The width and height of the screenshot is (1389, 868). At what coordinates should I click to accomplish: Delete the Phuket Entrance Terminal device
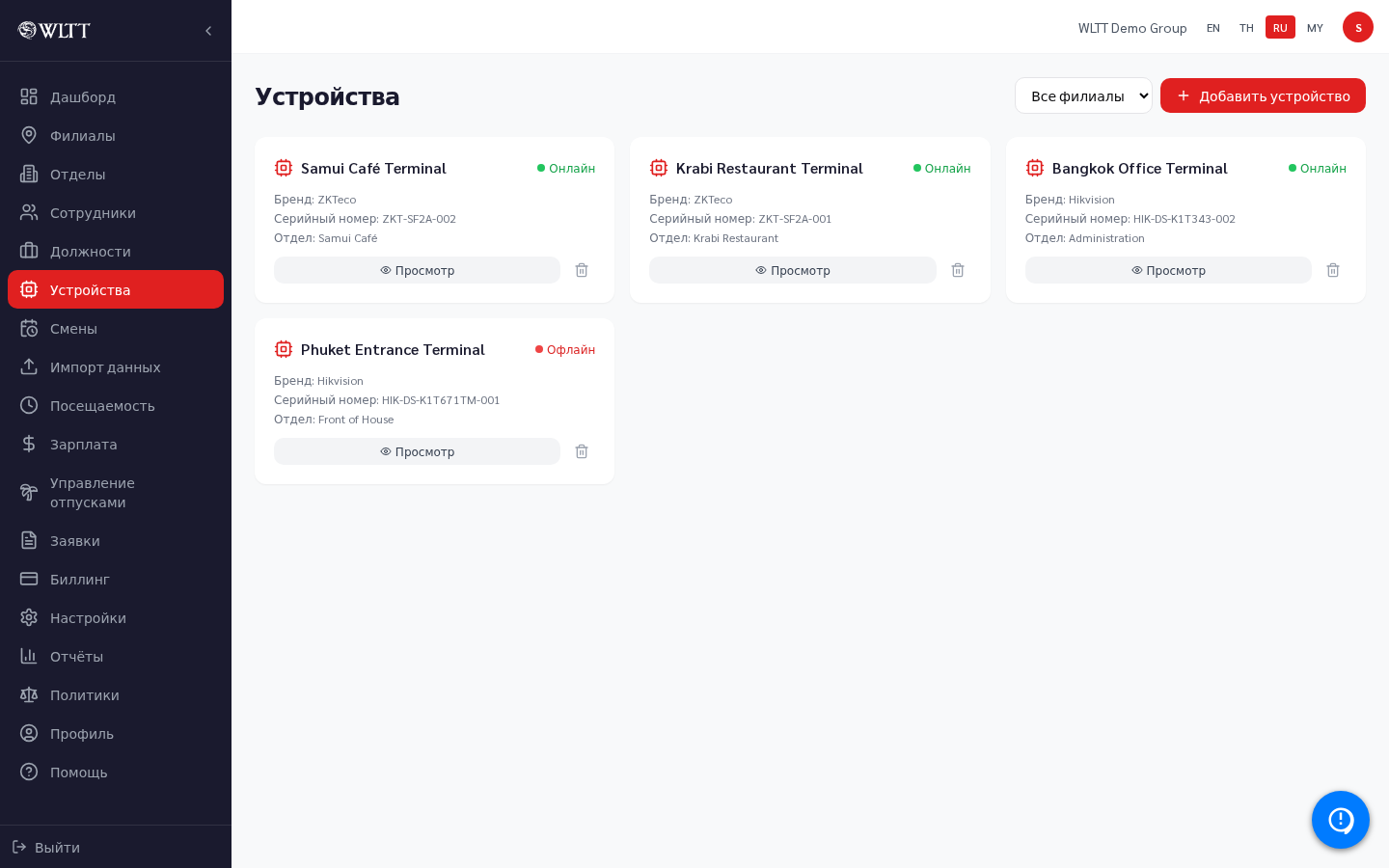pyautogui.click(x=582, y=451)
